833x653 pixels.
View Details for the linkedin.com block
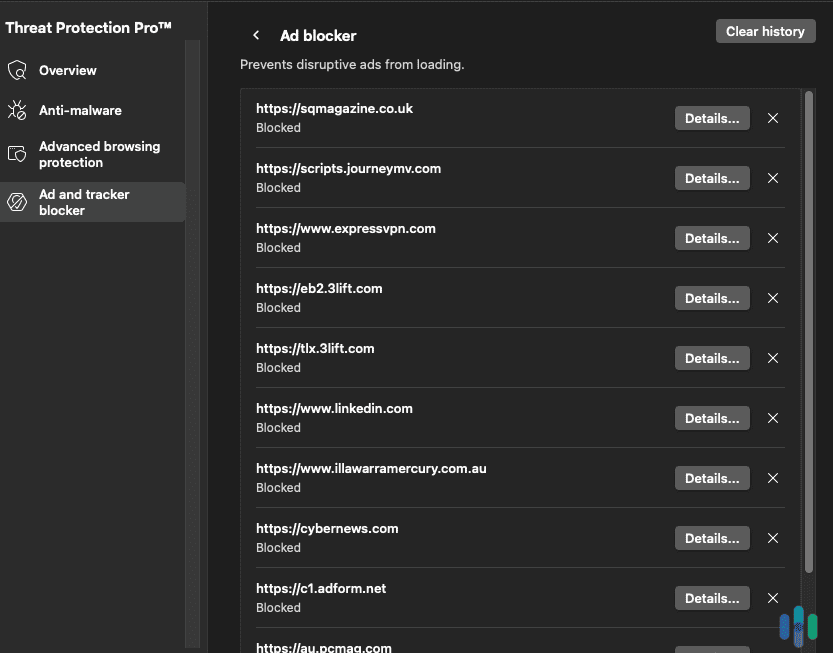click(712, 418)
